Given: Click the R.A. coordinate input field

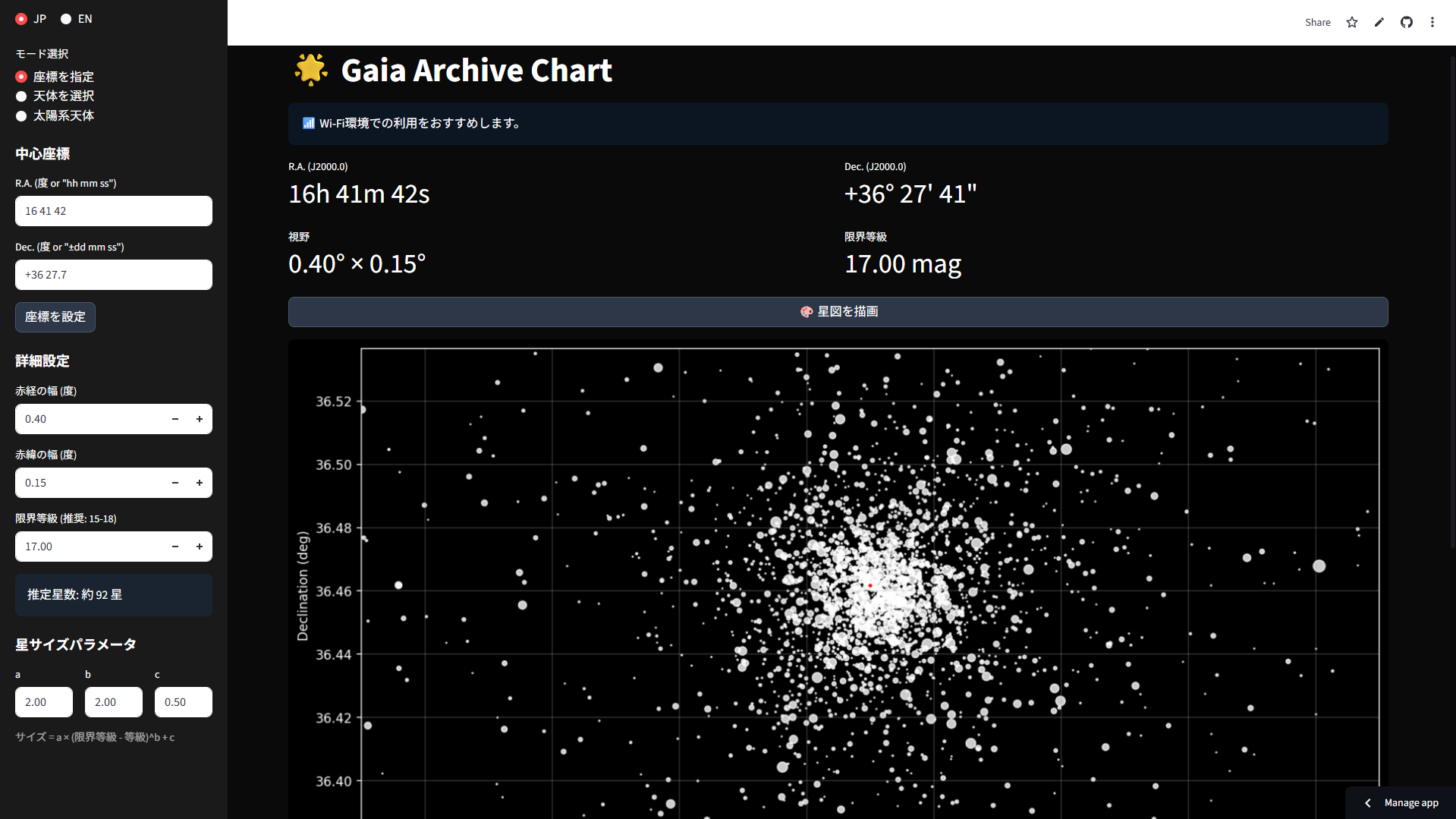Looking at the screenshot, I should 114,211.
